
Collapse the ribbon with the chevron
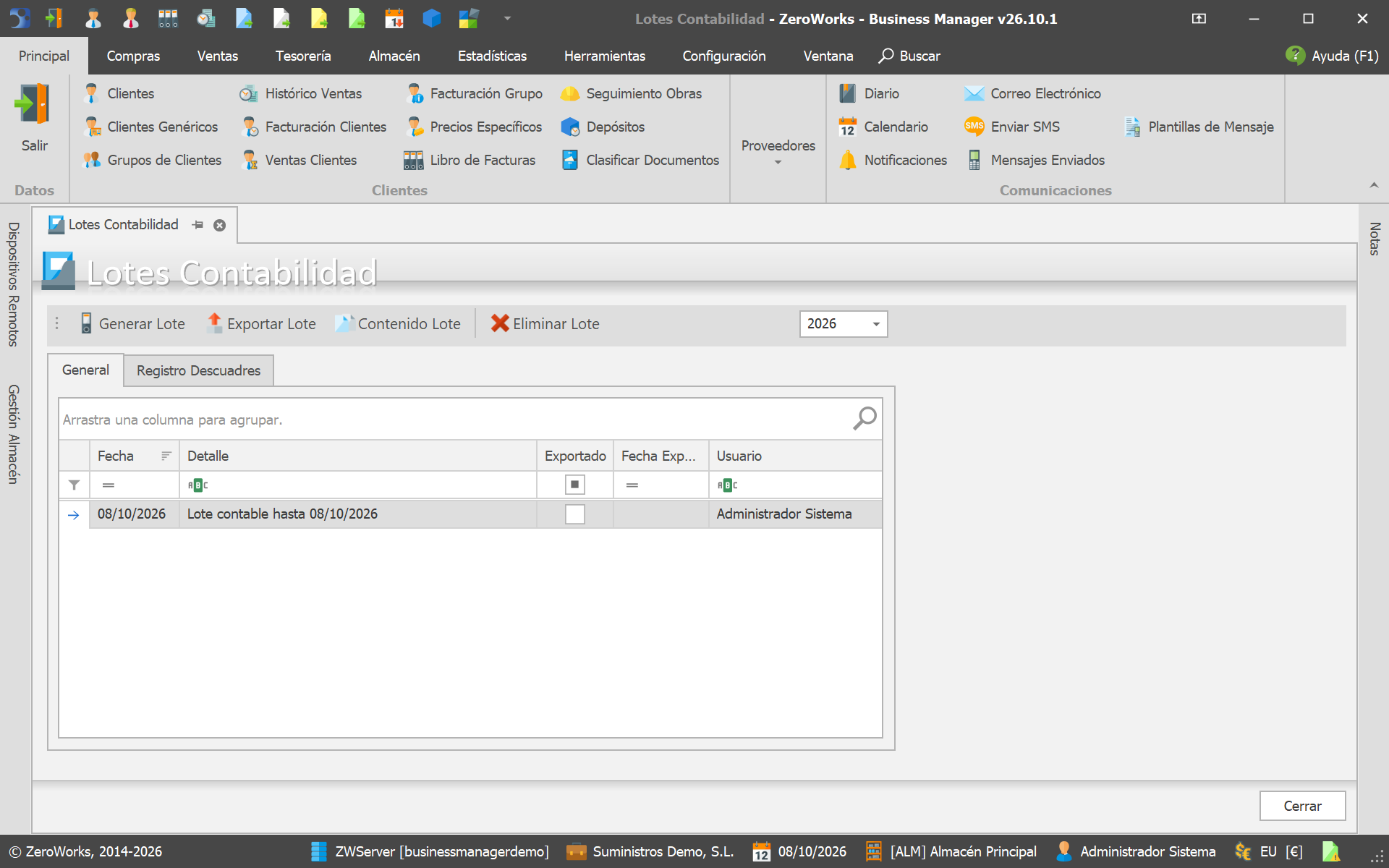click(1374, 186)
